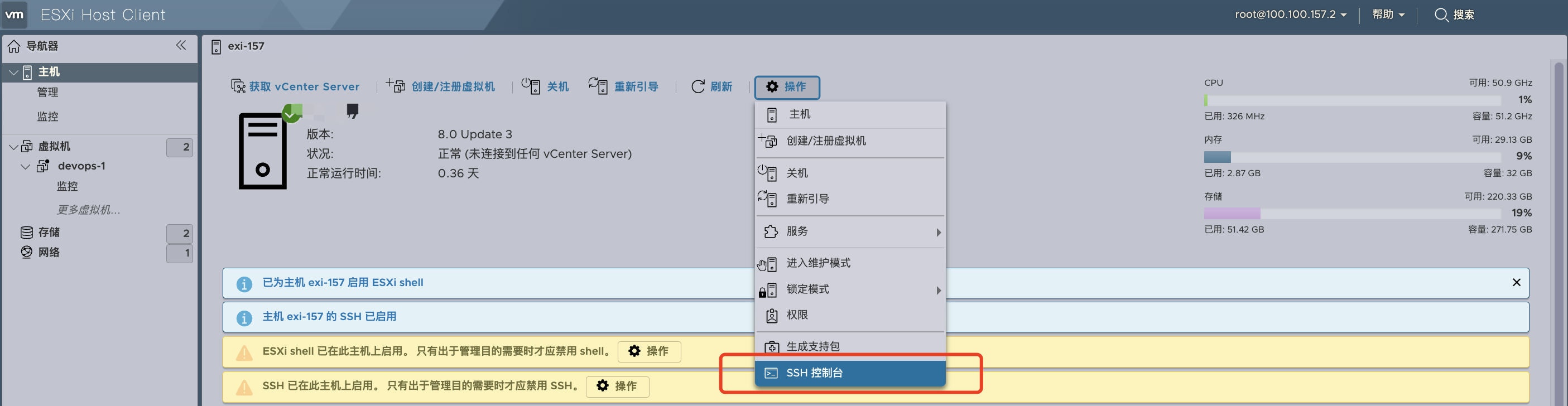Open 更多虚拟机 link in navigator
Image resolution: width=1568 pixels, height=406 pixels.
tap(88, 210)
